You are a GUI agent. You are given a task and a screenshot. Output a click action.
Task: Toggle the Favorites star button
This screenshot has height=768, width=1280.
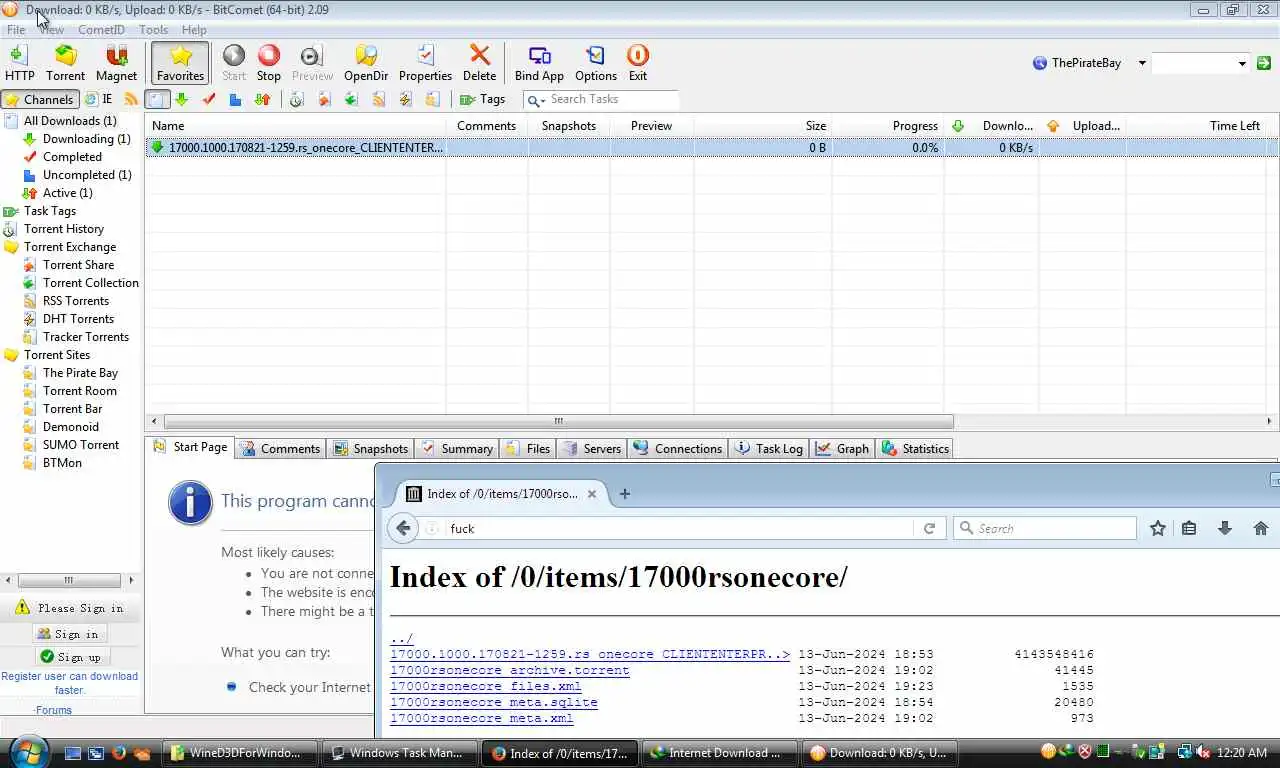click(181, 63)
